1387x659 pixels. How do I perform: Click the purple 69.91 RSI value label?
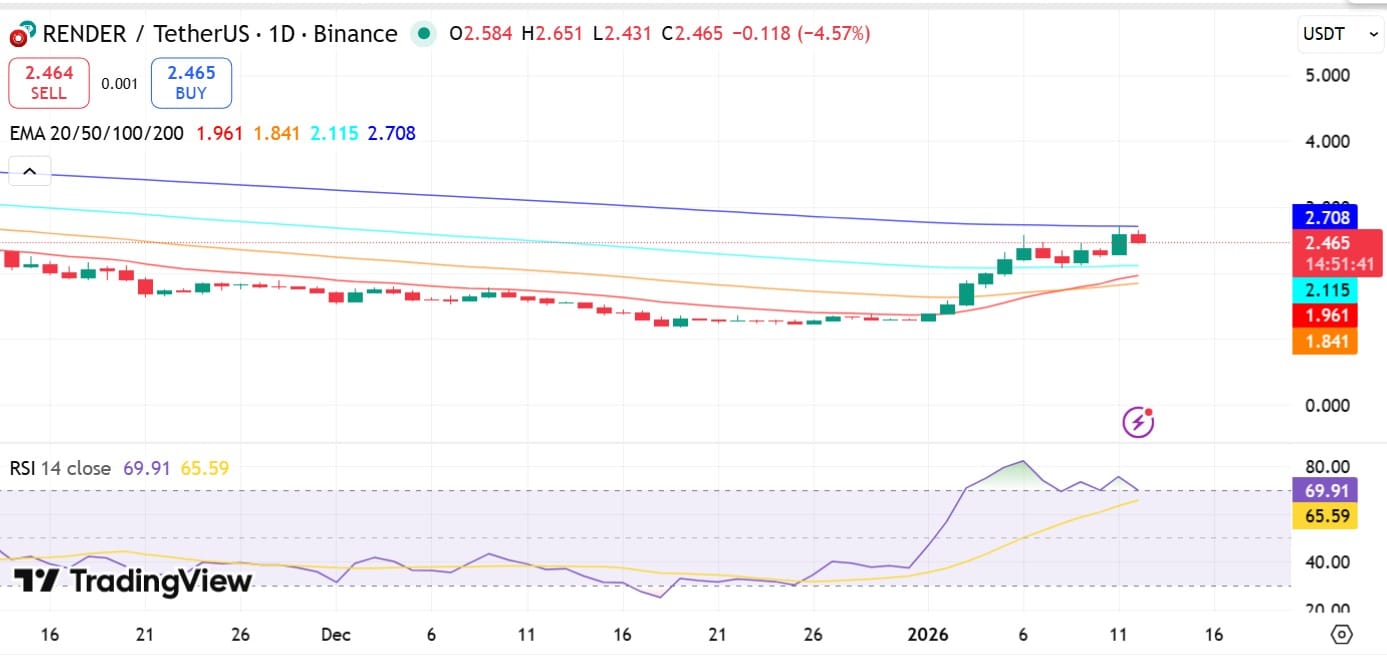[x=1324, y=490]
